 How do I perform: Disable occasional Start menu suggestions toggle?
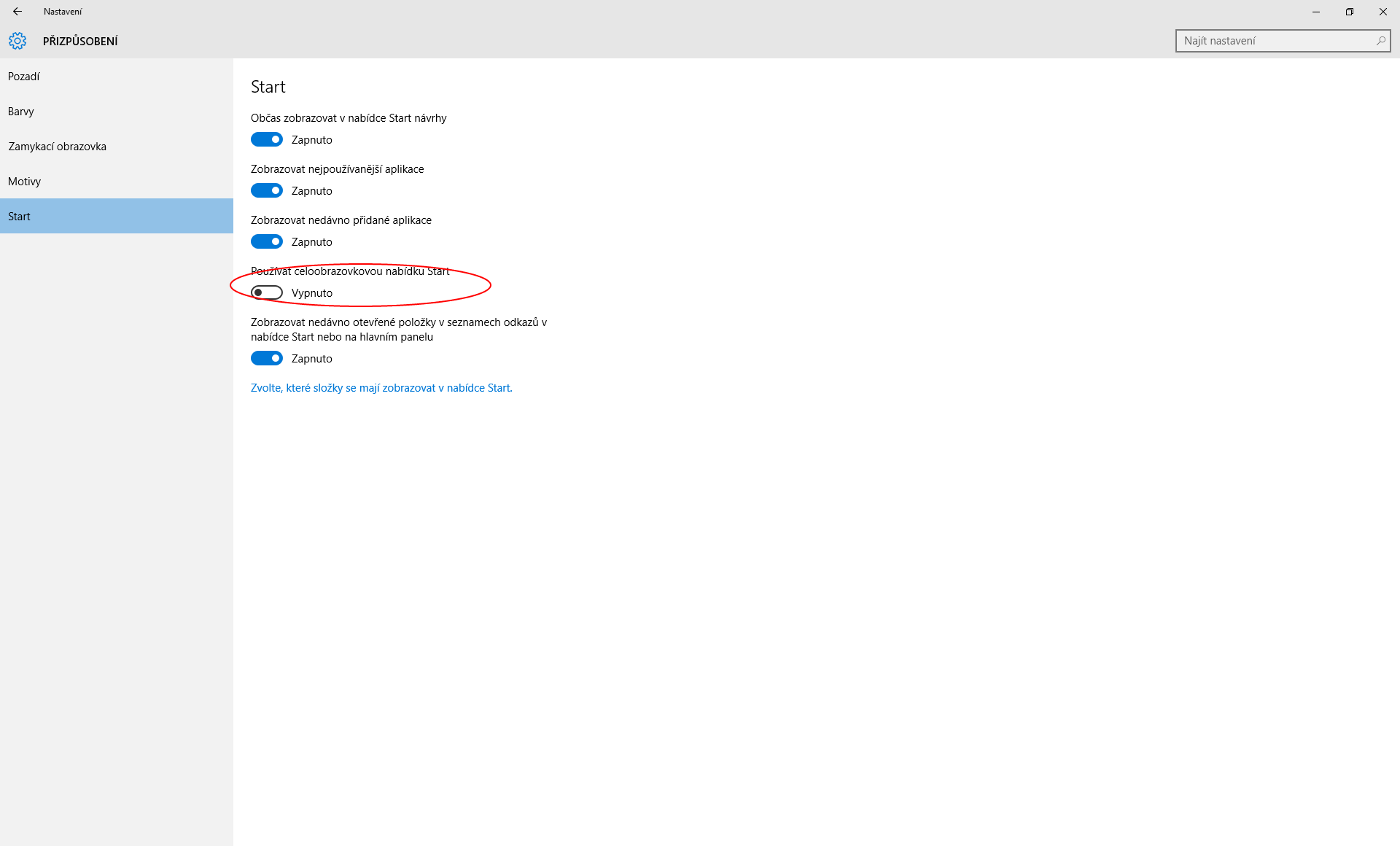pyautogui.click(x=267, y=139)
